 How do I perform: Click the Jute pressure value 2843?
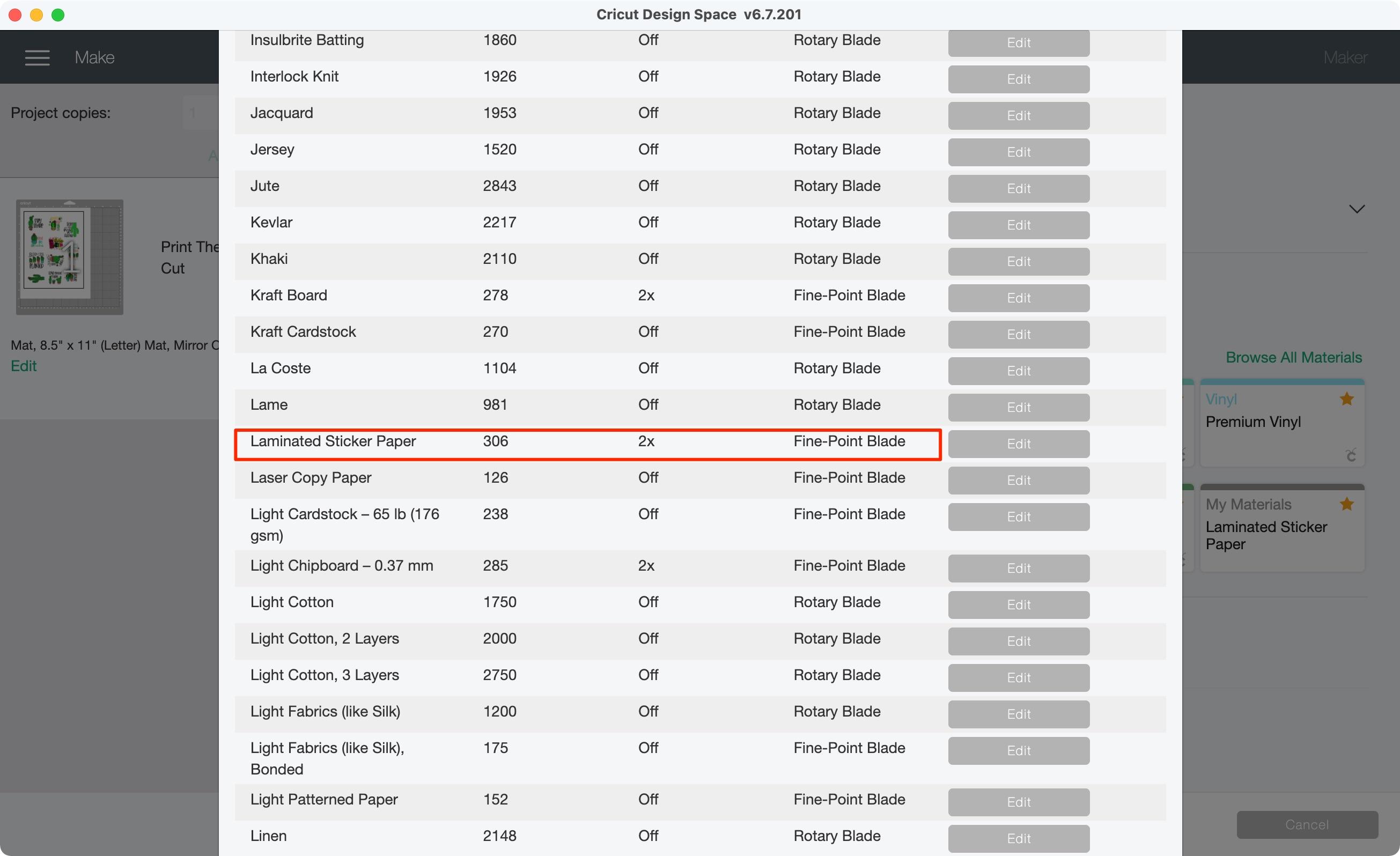(x=499, y=186)
